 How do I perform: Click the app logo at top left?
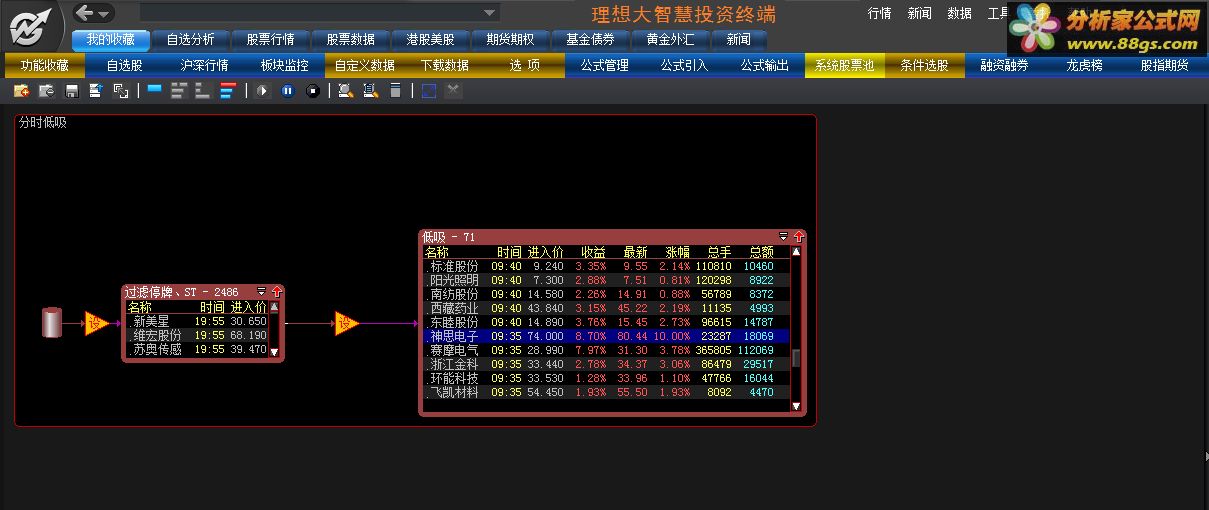click(x=32, y=26)
